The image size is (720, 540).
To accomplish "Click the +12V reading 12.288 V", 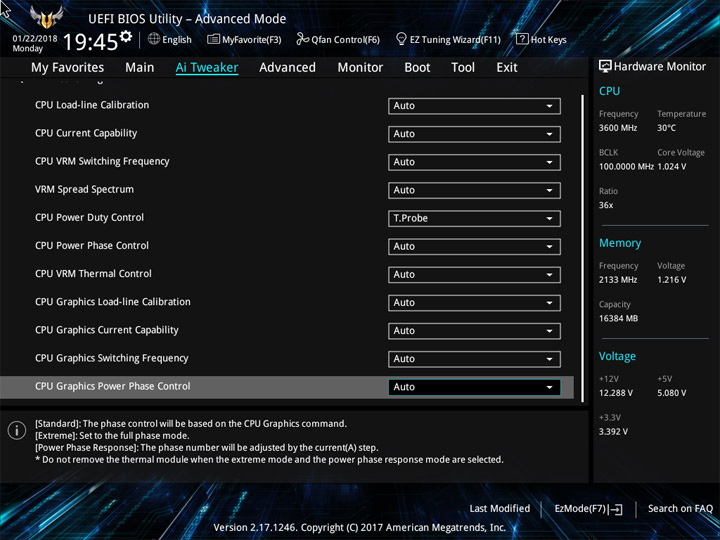I will pos(616,393).
